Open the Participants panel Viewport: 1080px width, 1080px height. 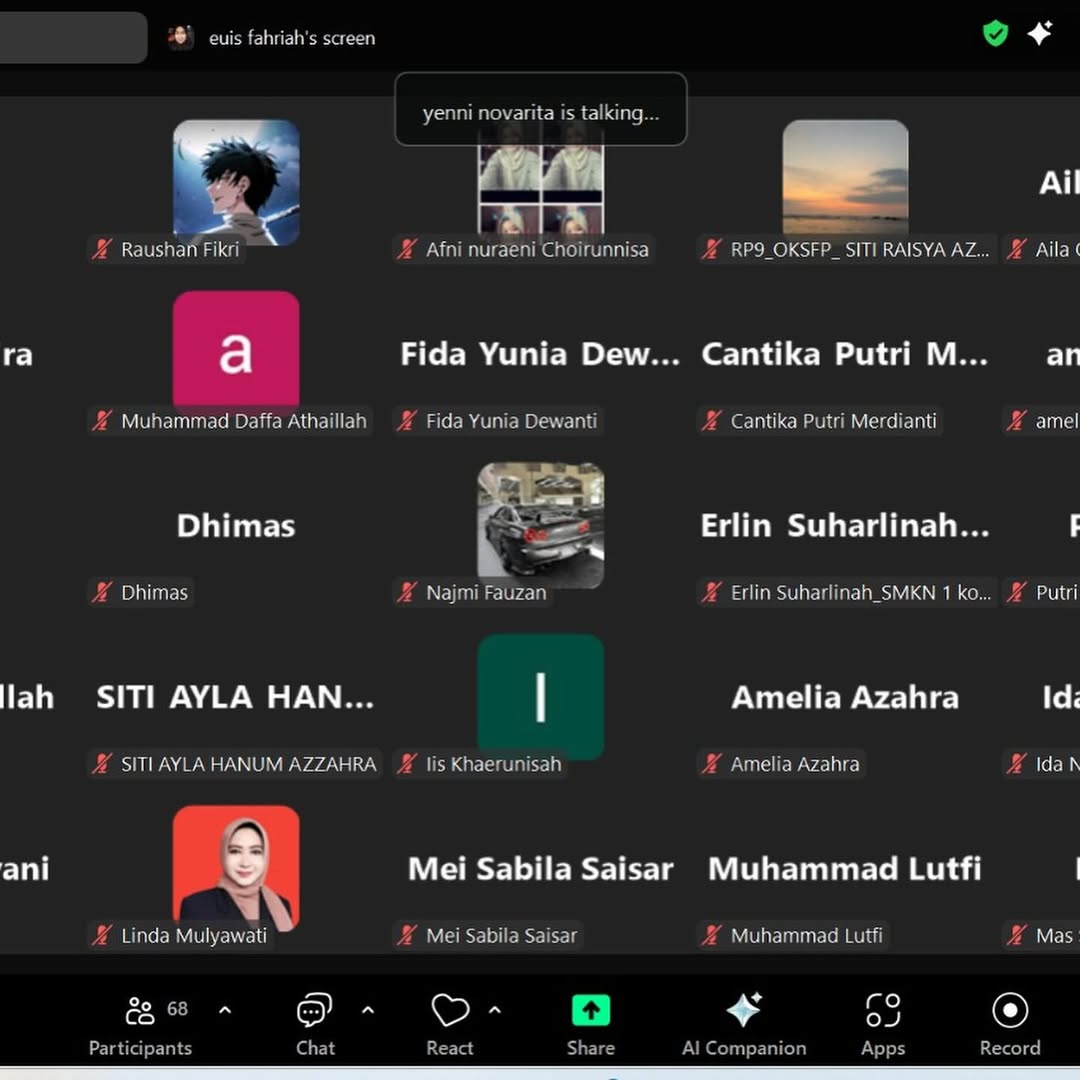140,1025
